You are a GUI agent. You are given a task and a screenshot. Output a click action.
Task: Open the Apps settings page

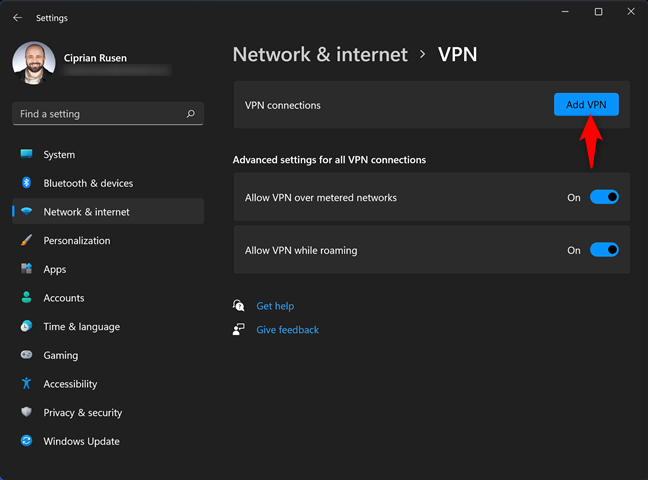[108, 269]
